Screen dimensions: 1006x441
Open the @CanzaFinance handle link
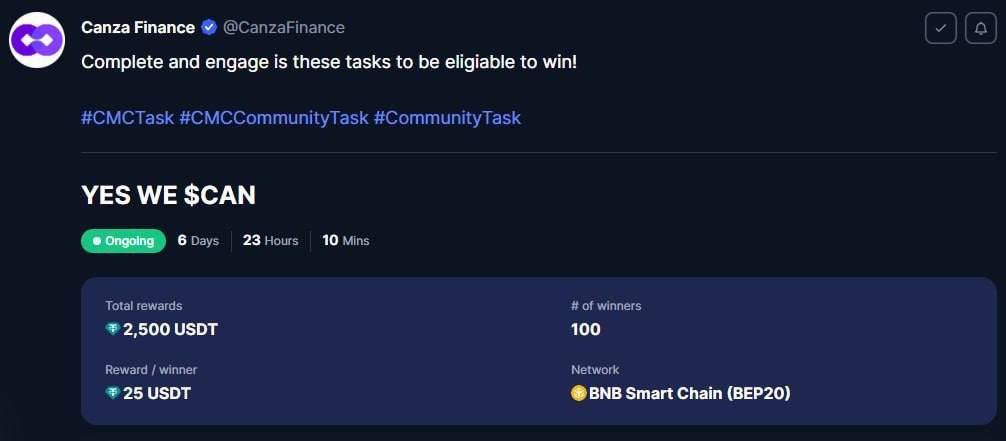pos(284,28)
